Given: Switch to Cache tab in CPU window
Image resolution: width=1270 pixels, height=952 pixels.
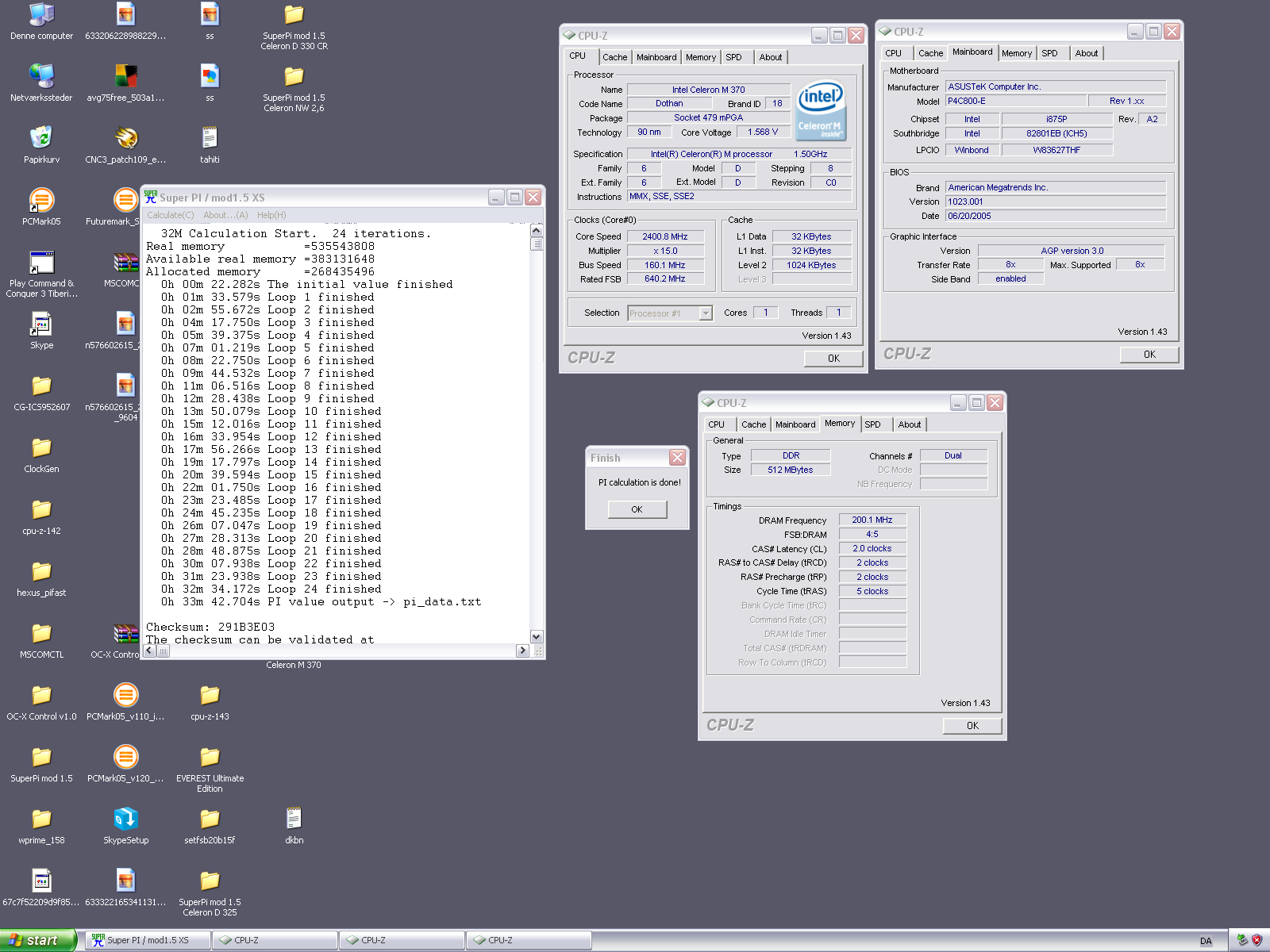Looking at the screenshot, I should tap(614, 57).
